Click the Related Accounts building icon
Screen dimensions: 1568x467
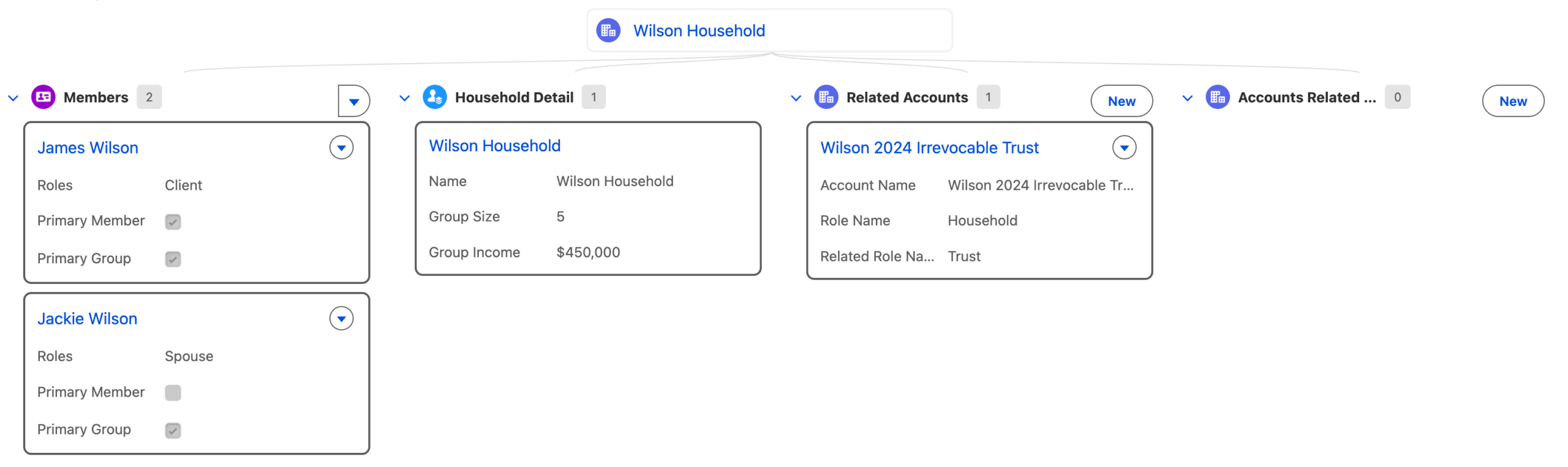(826, 97)
